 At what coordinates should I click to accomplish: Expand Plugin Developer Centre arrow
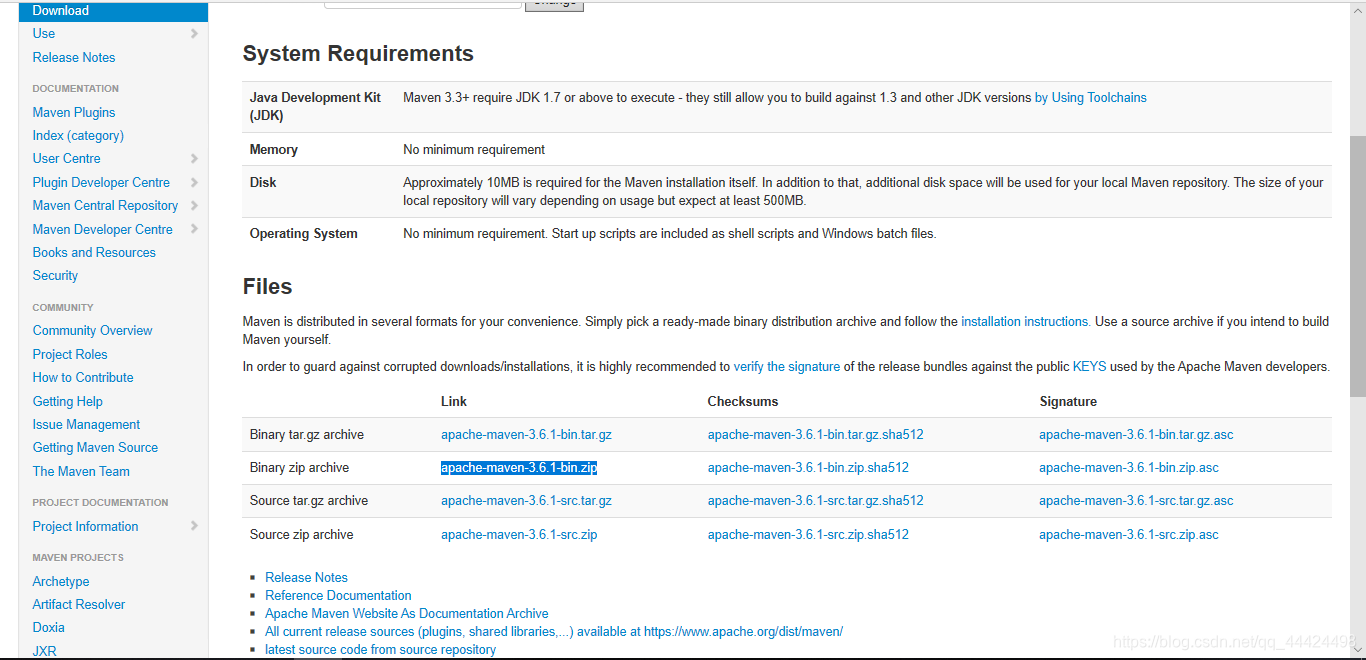pyautogui.click(x=194, y=183)
